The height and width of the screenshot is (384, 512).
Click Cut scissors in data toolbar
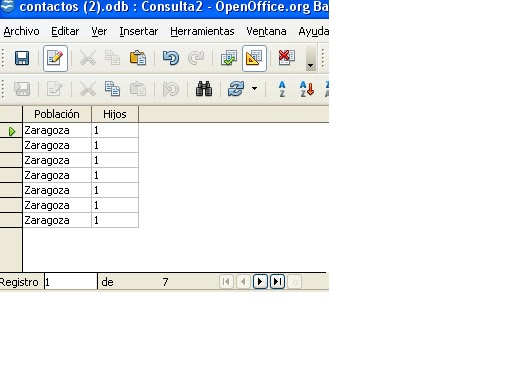point(88,89)
